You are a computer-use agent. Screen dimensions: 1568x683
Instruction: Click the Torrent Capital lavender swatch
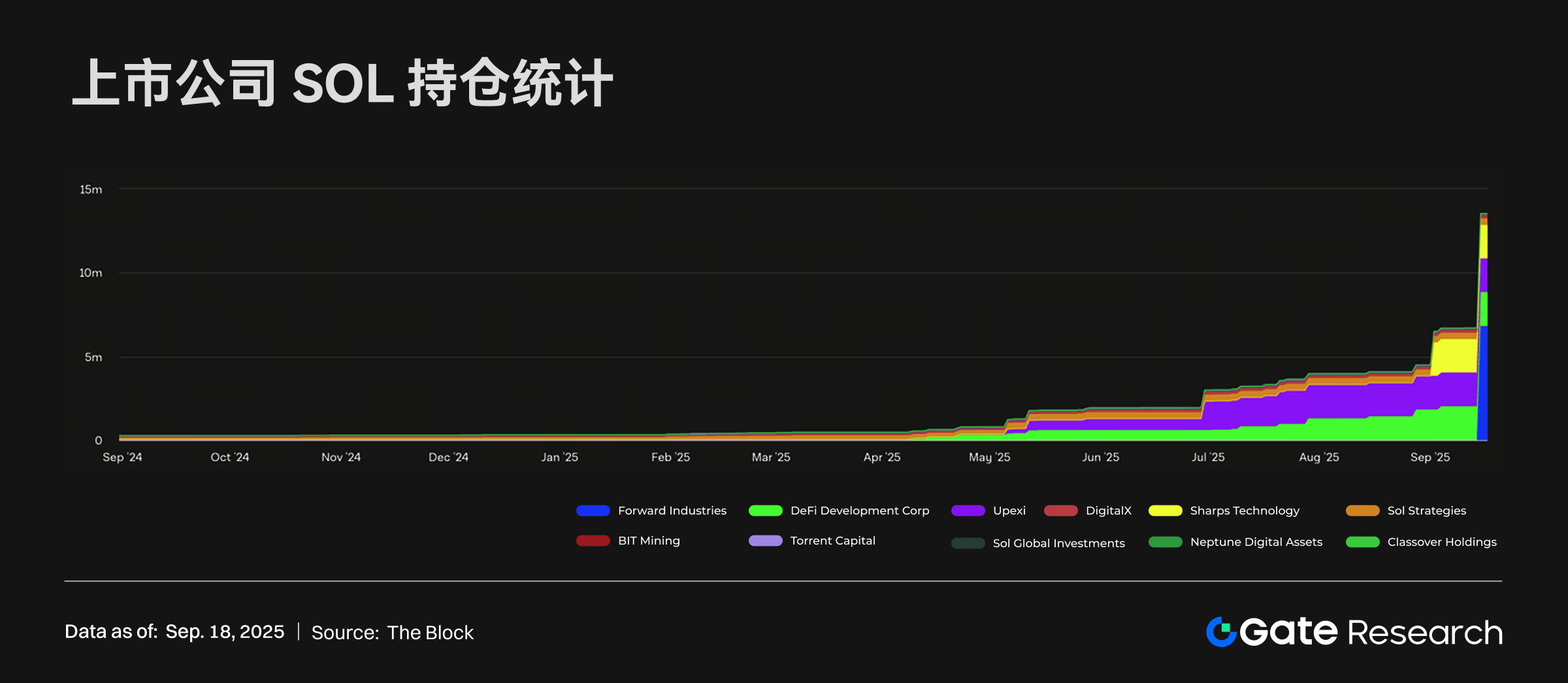click(766, 541)
